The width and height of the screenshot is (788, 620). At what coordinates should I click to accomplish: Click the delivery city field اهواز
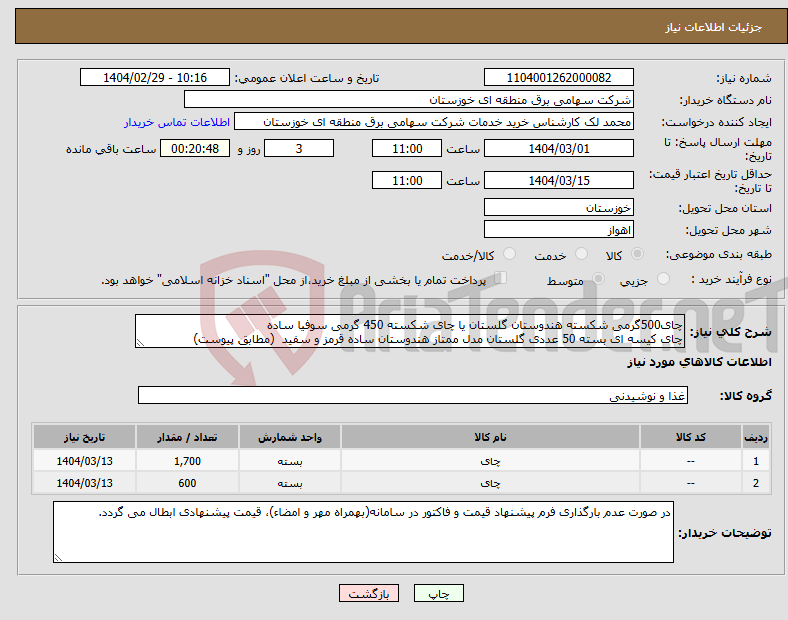pyautogui.click(x=558, y=230)
